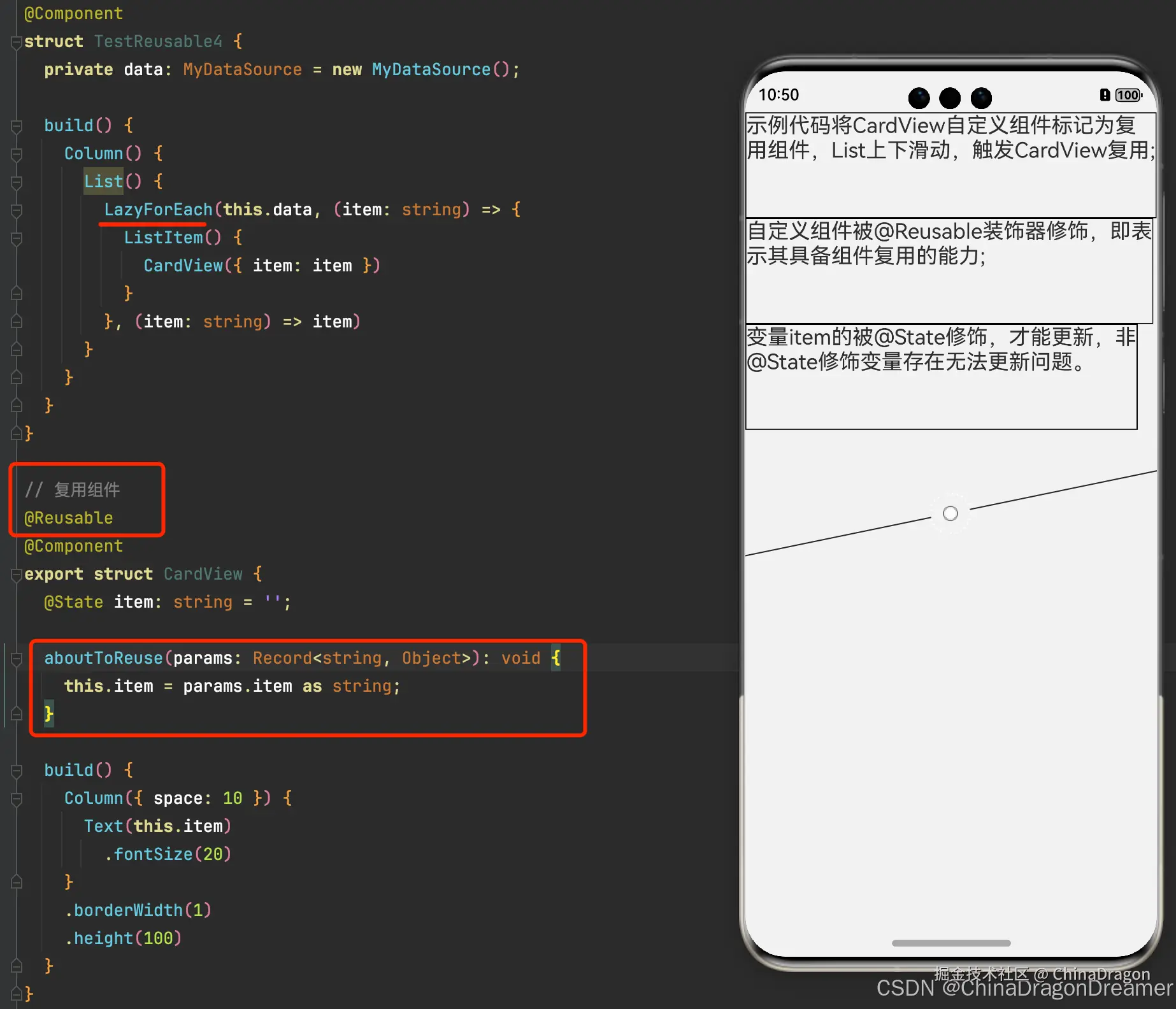Click the "@State" decorator

coord(73,602)
